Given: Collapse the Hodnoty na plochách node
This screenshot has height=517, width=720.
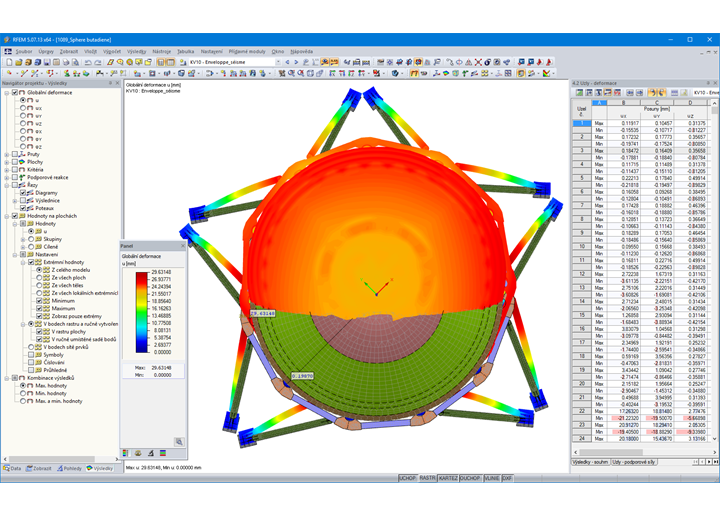Looking at the screenshot, I should tap(7, 216).
